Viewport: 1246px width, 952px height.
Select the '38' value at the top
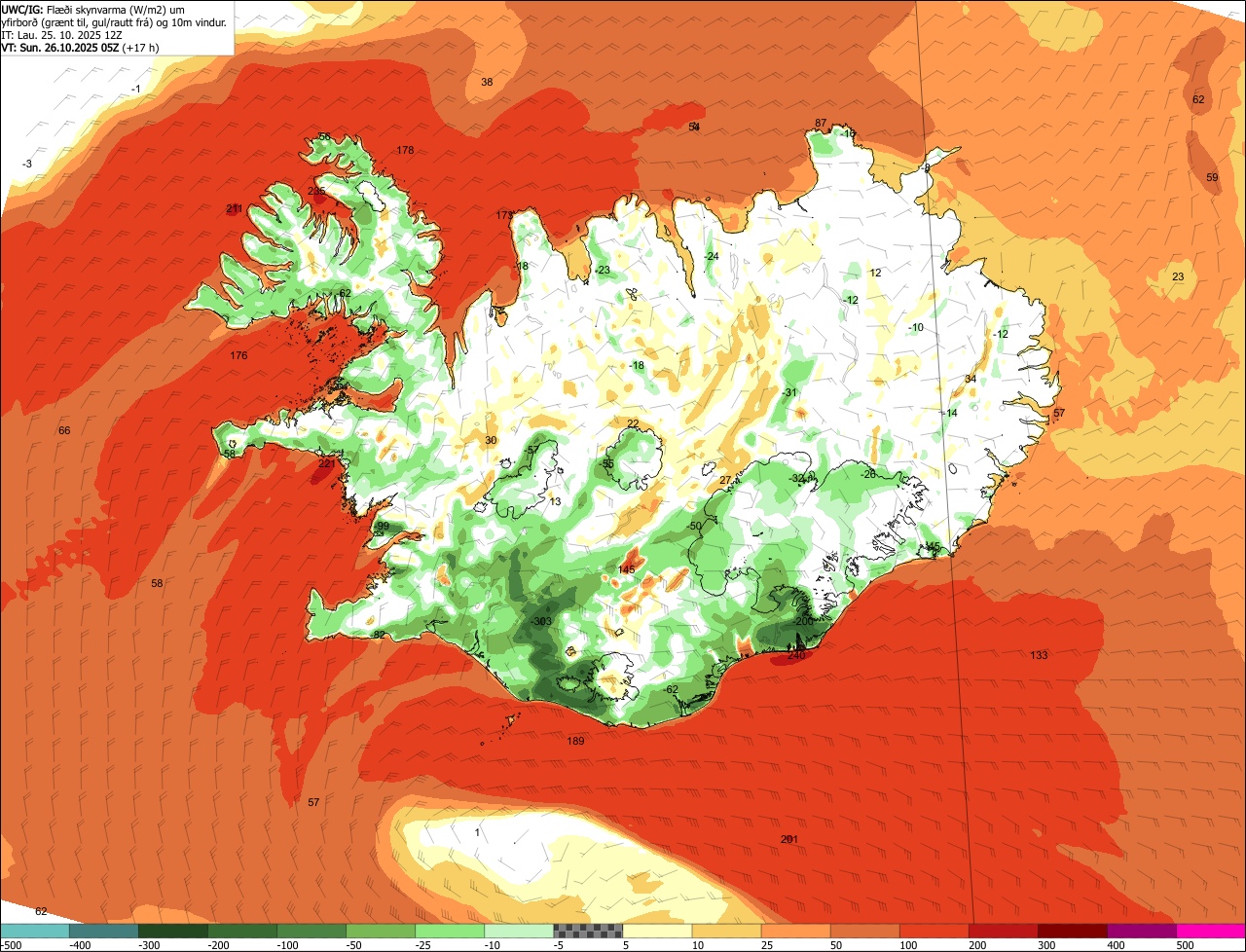click(487, 82)
